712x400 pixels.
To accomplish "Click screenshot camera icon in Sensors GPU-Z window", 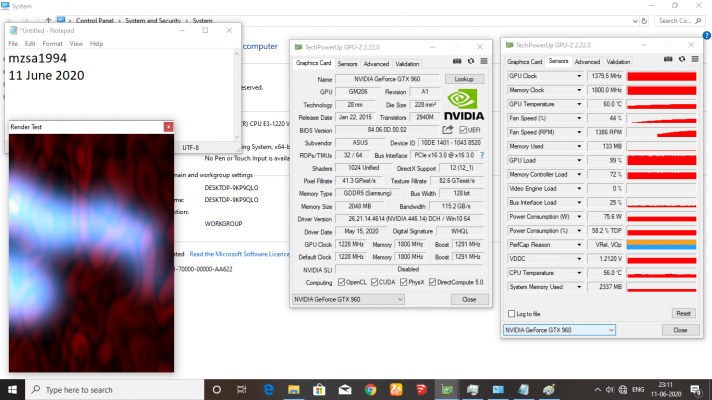I will click(668, 59).
